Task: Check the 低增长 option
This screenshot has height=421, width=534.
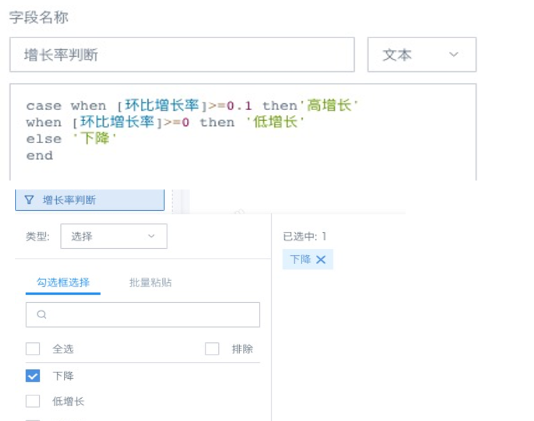Action: point(33,401)
